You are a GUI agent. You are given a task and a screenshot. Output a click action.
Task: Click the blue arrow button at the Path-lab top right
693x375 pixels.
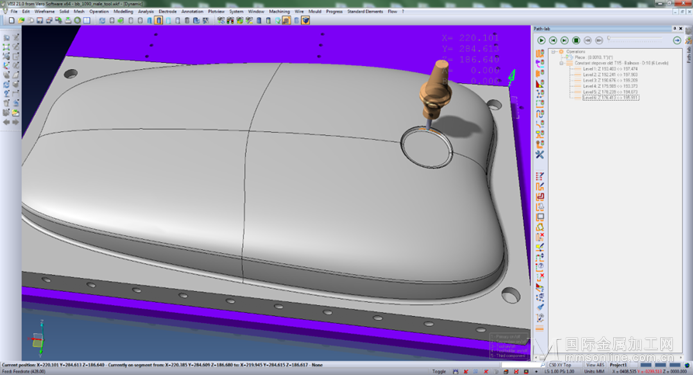tap(677, 40)
